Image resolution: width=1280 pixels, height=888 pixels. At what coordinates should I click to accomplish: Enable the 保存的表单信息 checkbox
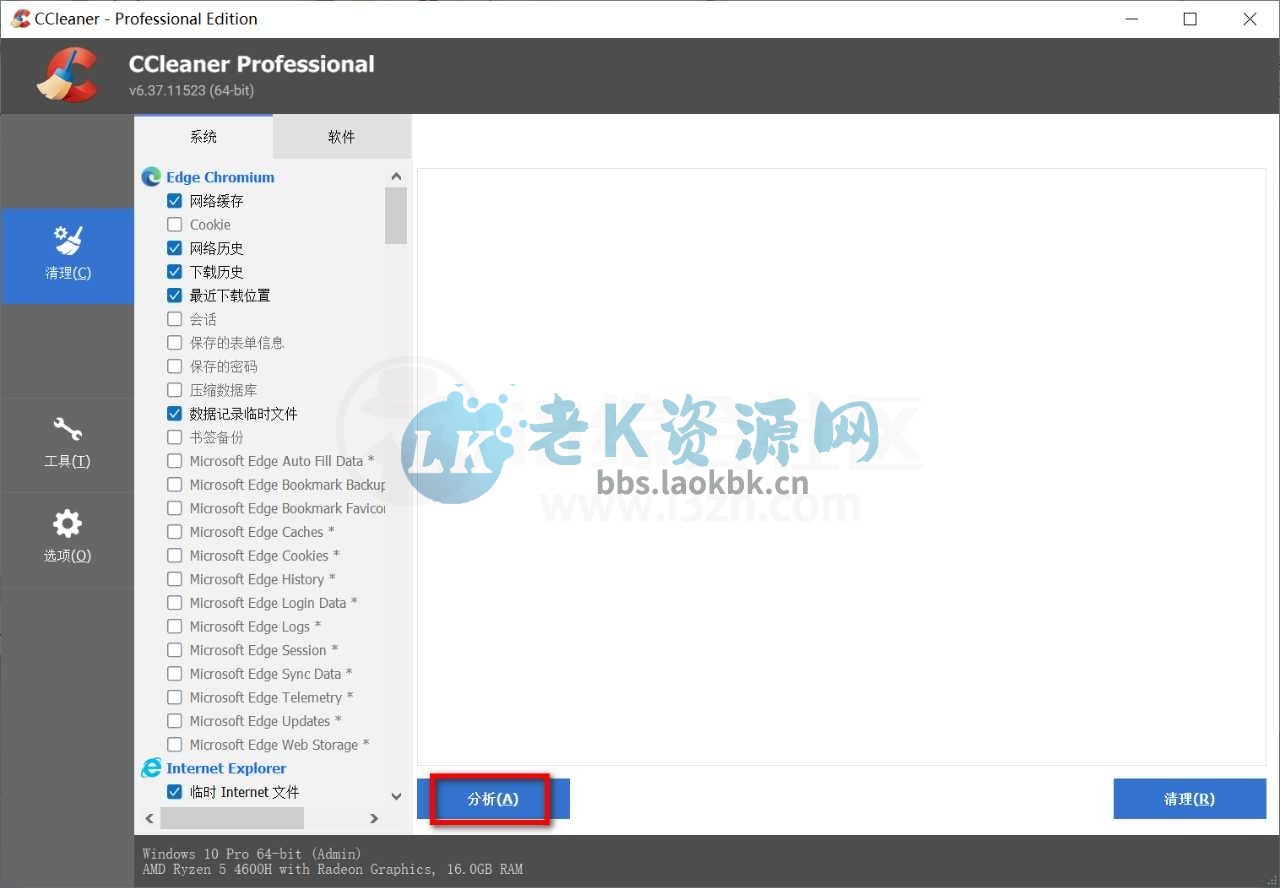pyautogui.click(x=174, y=343)
